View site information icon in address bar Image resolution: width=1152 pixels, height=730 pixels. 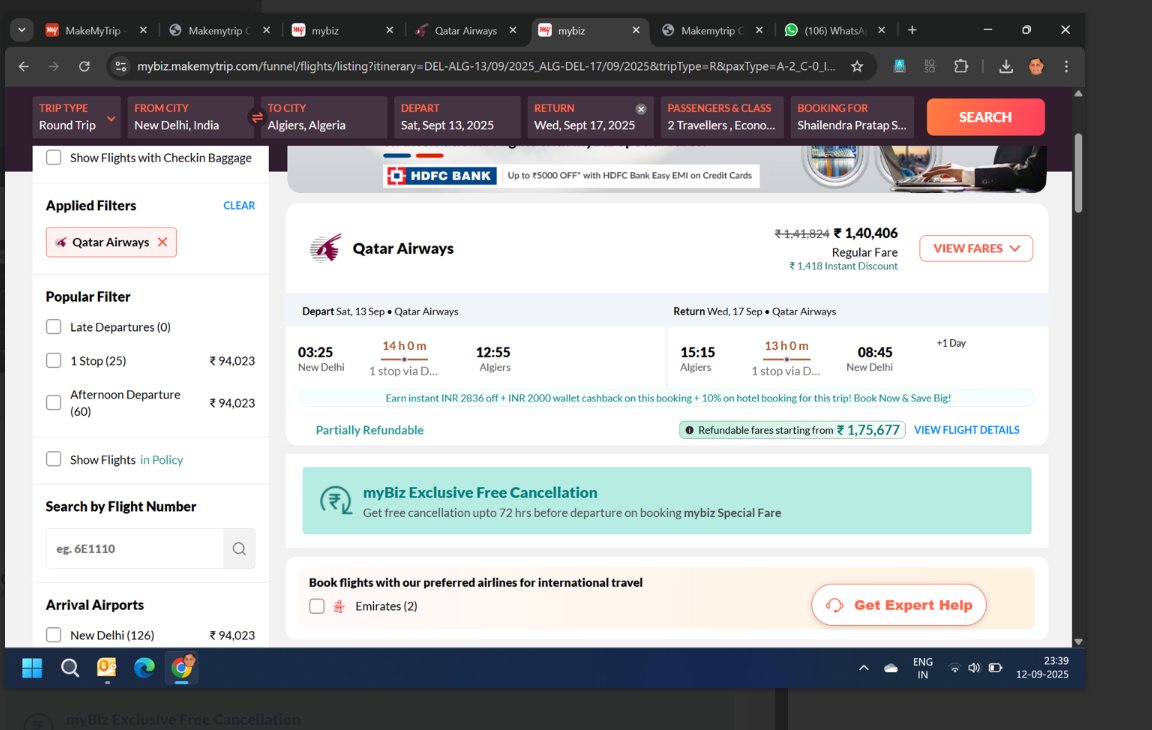point(120,67)
